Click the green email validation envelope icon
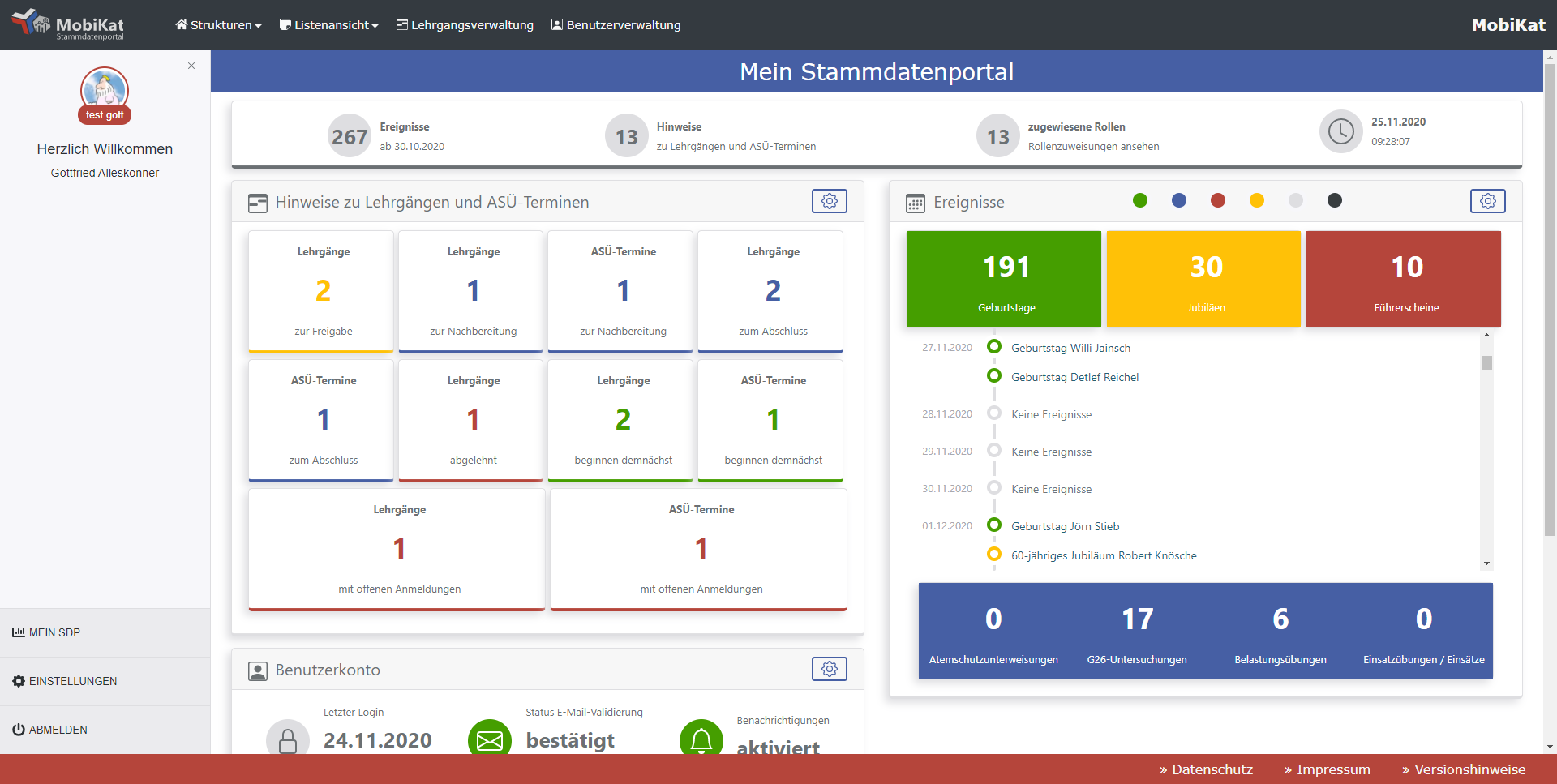1557x784 pixels. tap(490, 739)
